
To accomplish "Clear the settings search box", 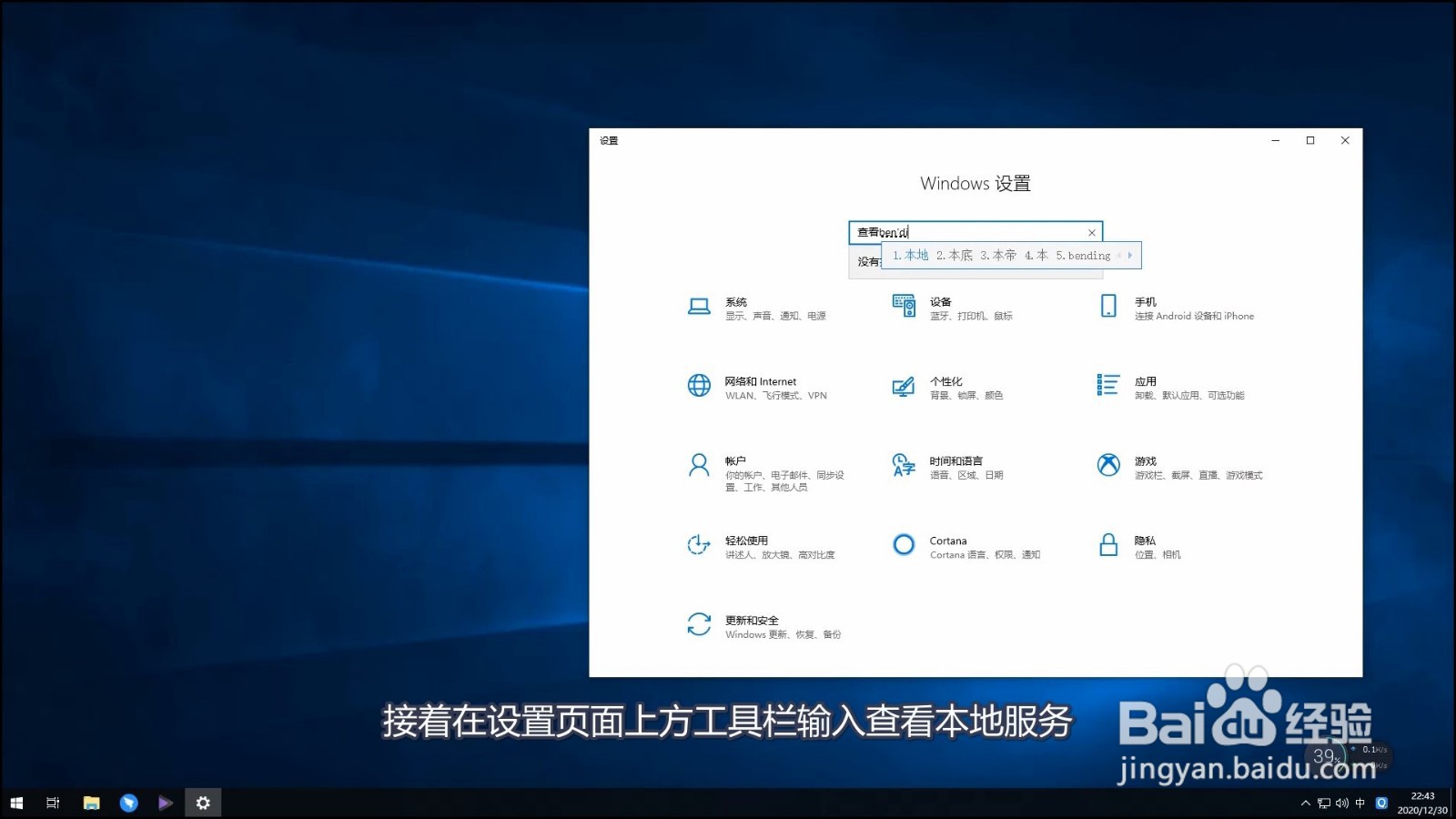I will [1092, 232].
